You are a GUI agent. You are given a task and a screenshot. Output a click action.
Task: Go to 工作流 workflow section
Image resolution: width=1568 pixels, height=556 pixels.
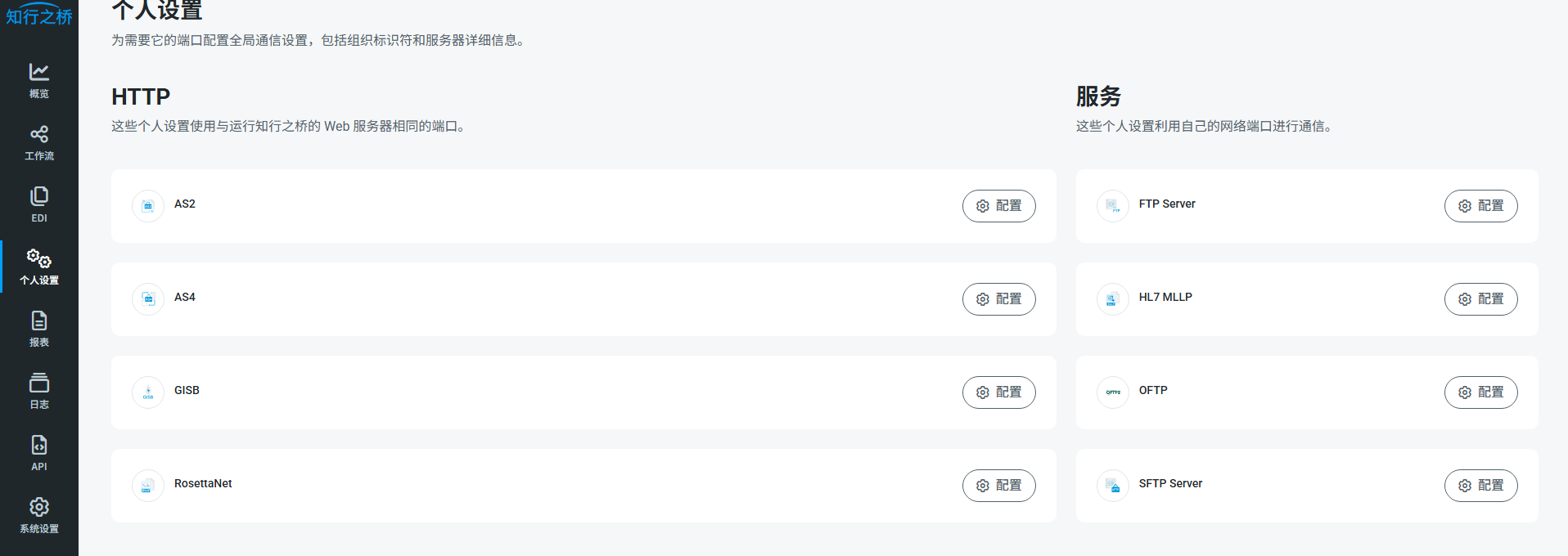[39, 143]
